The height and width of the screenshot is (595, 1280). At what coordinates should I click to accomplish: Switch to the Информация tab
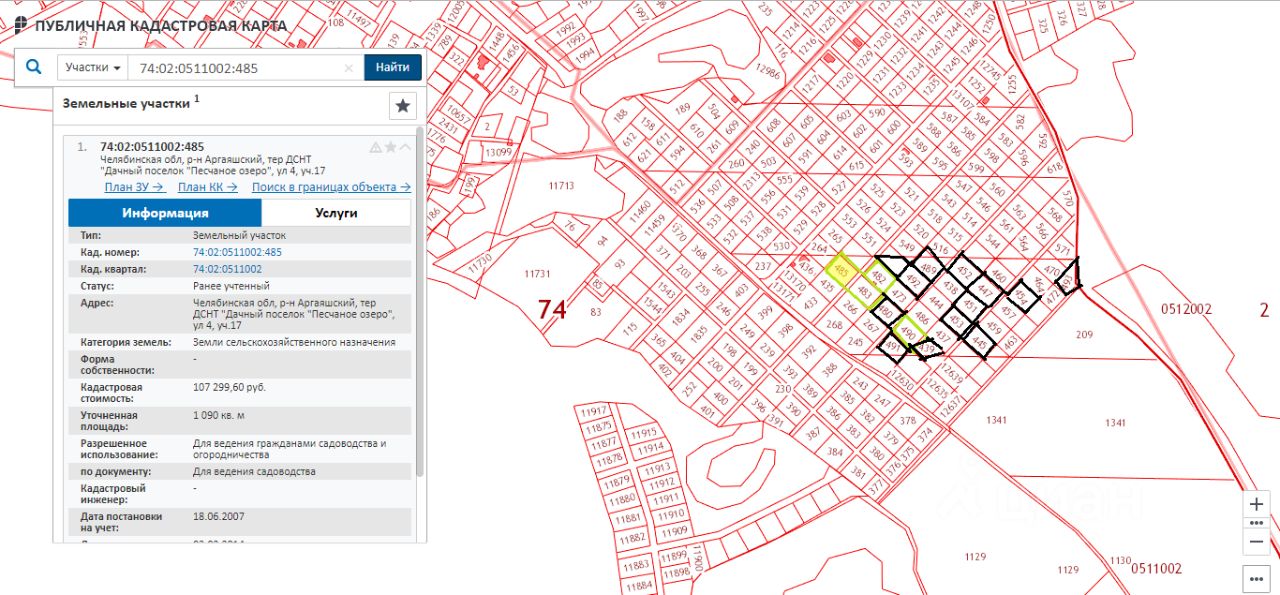click(165, 213)
